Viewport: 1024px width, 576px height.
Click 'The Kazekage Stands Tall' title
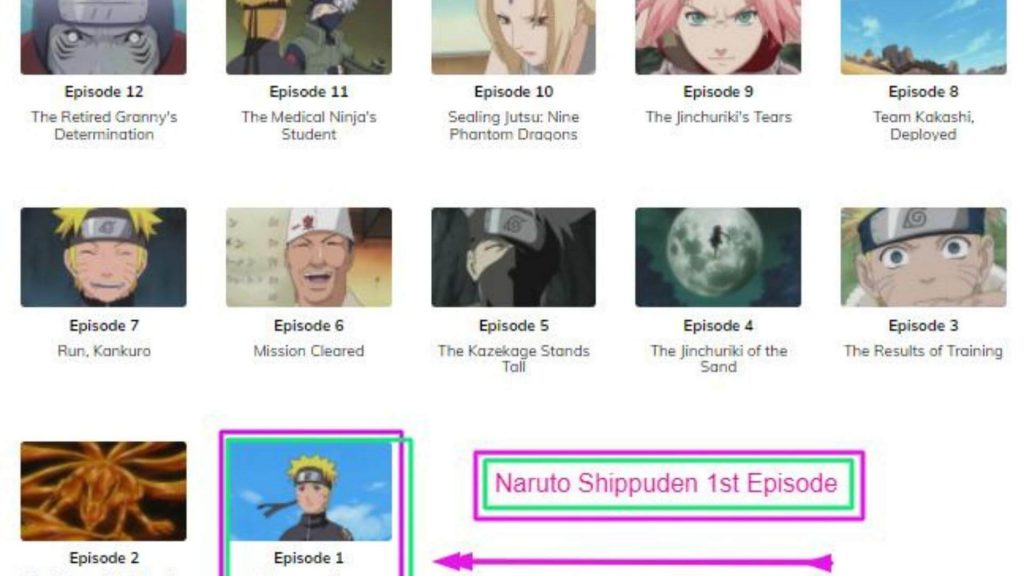pos(513,359)
